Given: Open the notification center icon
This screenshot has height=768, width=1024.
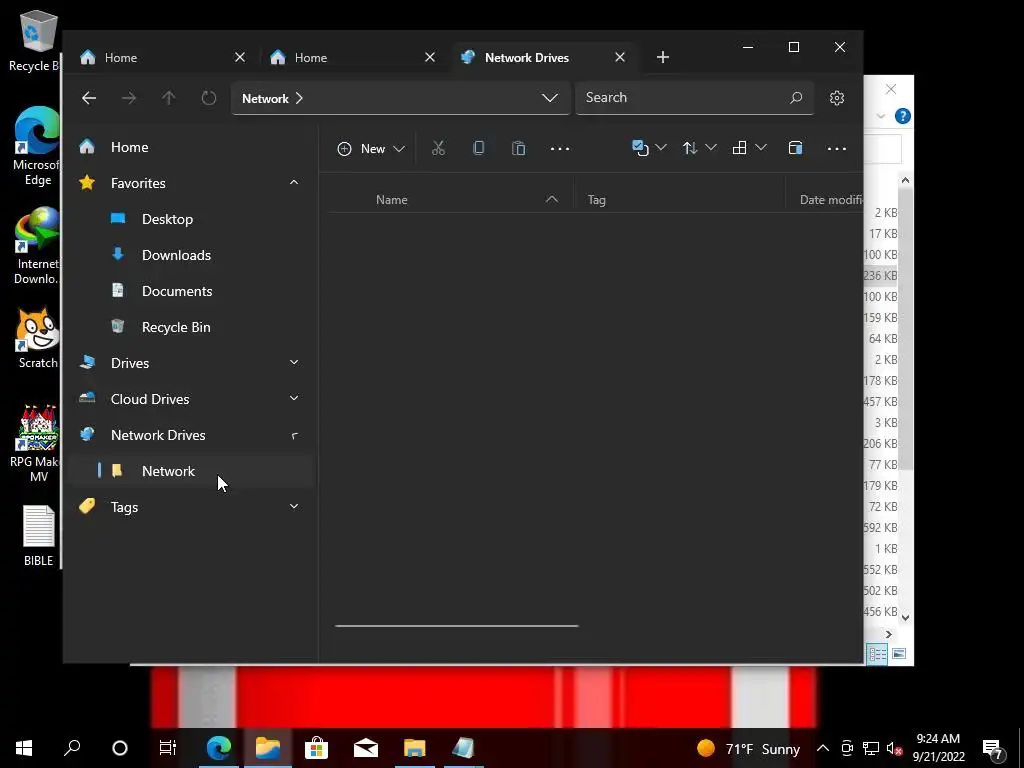Looking at the screenshot, I should tap(993, 749).
